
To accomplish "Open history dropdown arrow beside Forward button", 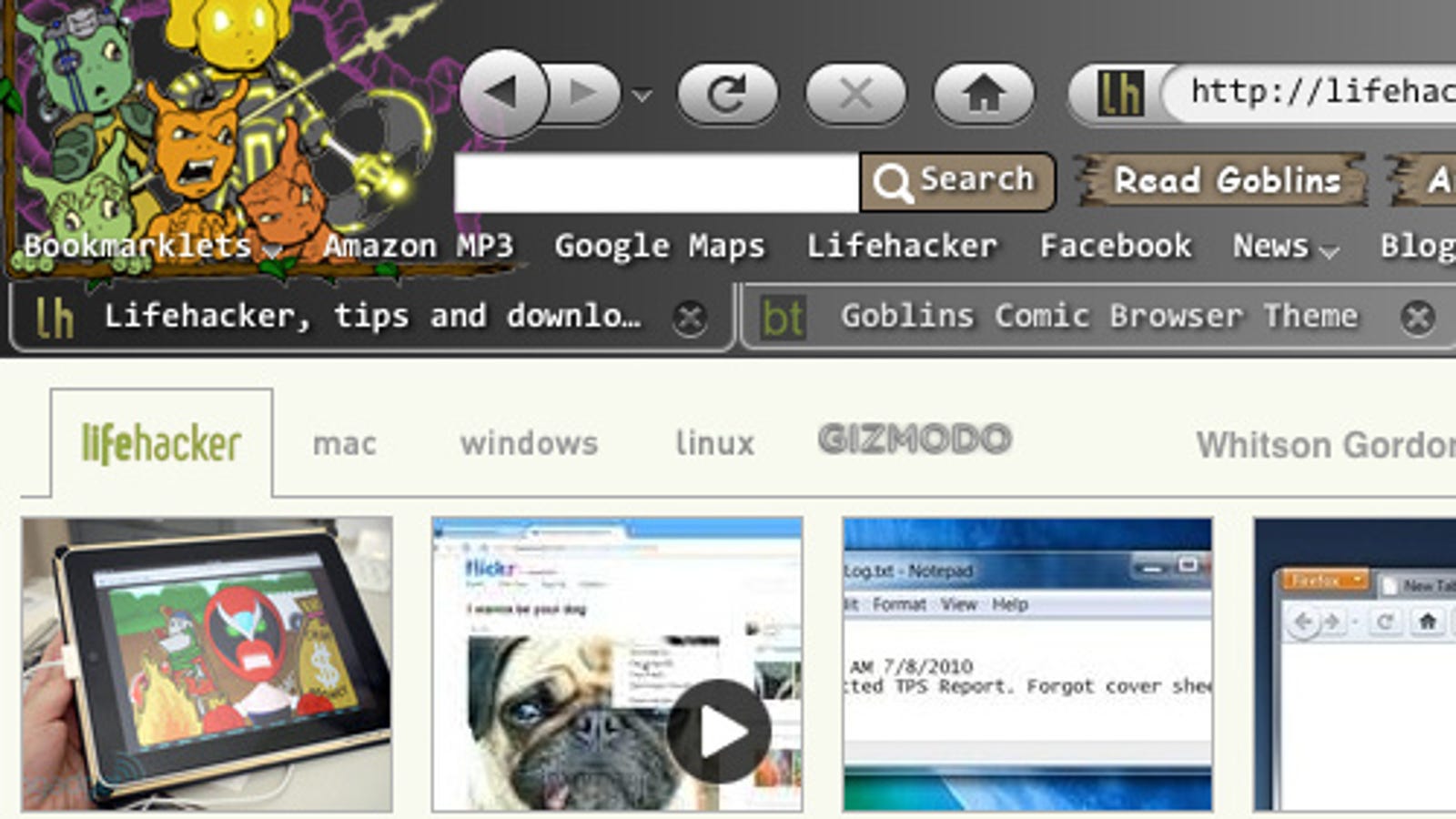I will [642, 95].
